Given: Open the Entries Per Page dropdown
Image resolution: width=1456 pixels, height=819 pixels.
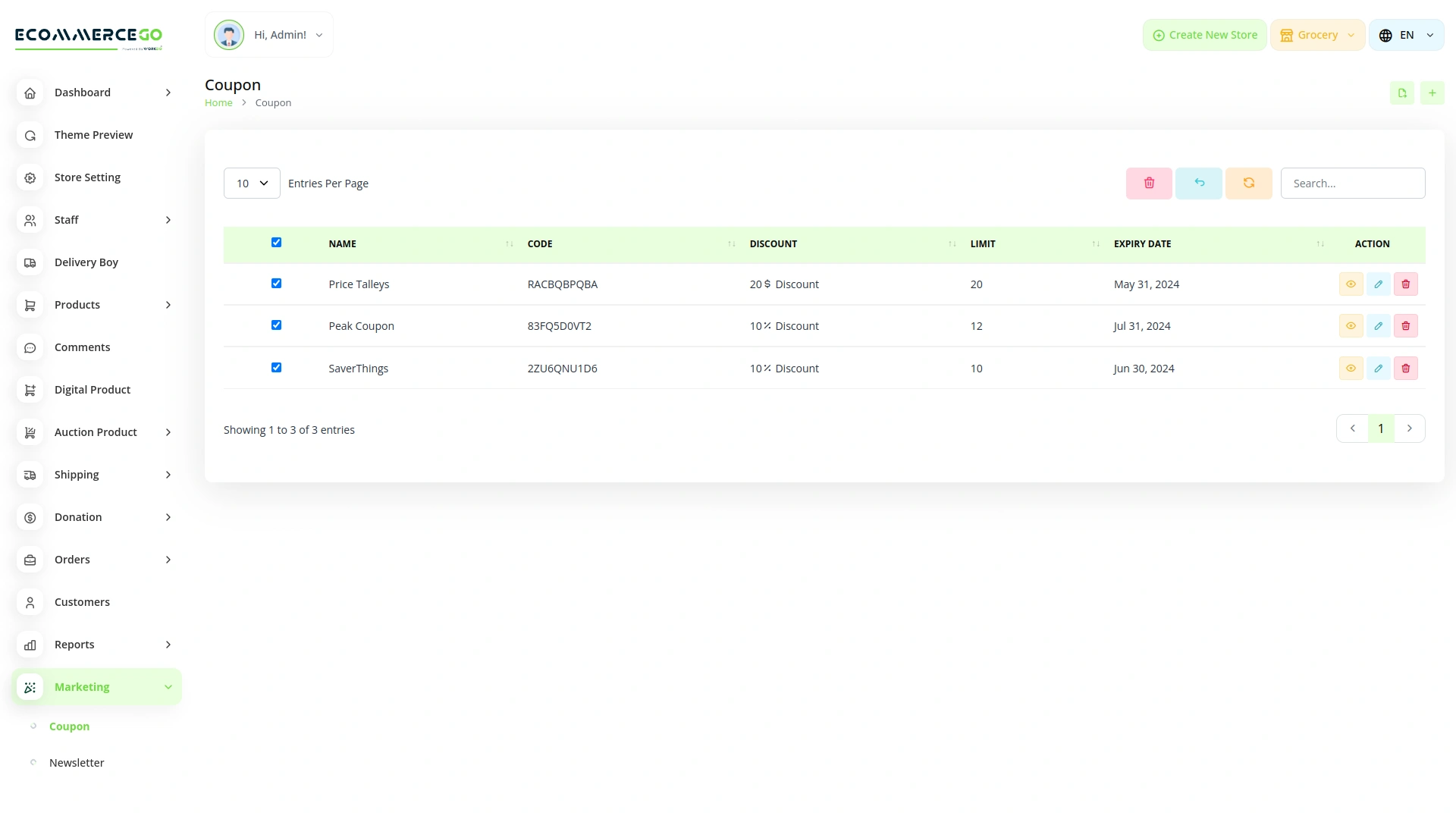Looking at the screenshot, I should (251, 183).
